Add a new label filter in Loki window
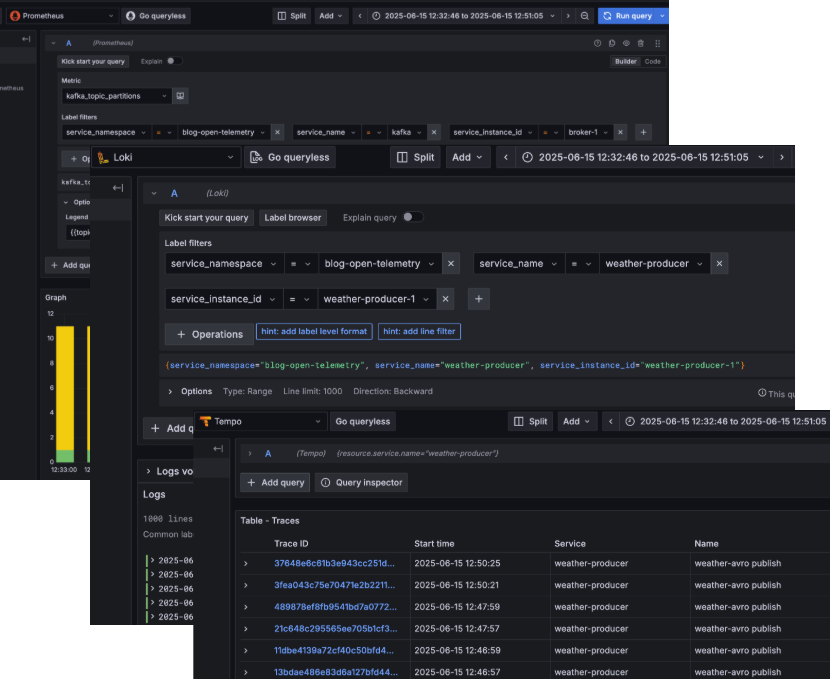Viewport: 830px width, 680px height. coord(479,299)
